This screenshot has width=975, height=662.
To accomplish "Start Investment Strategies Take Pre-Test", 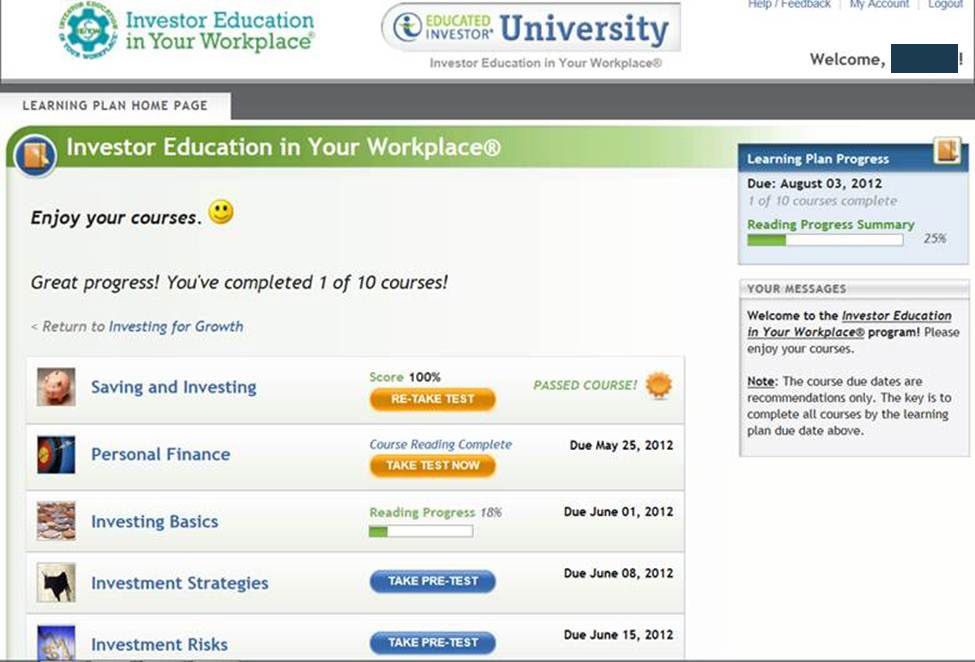I will coord(432,581).
